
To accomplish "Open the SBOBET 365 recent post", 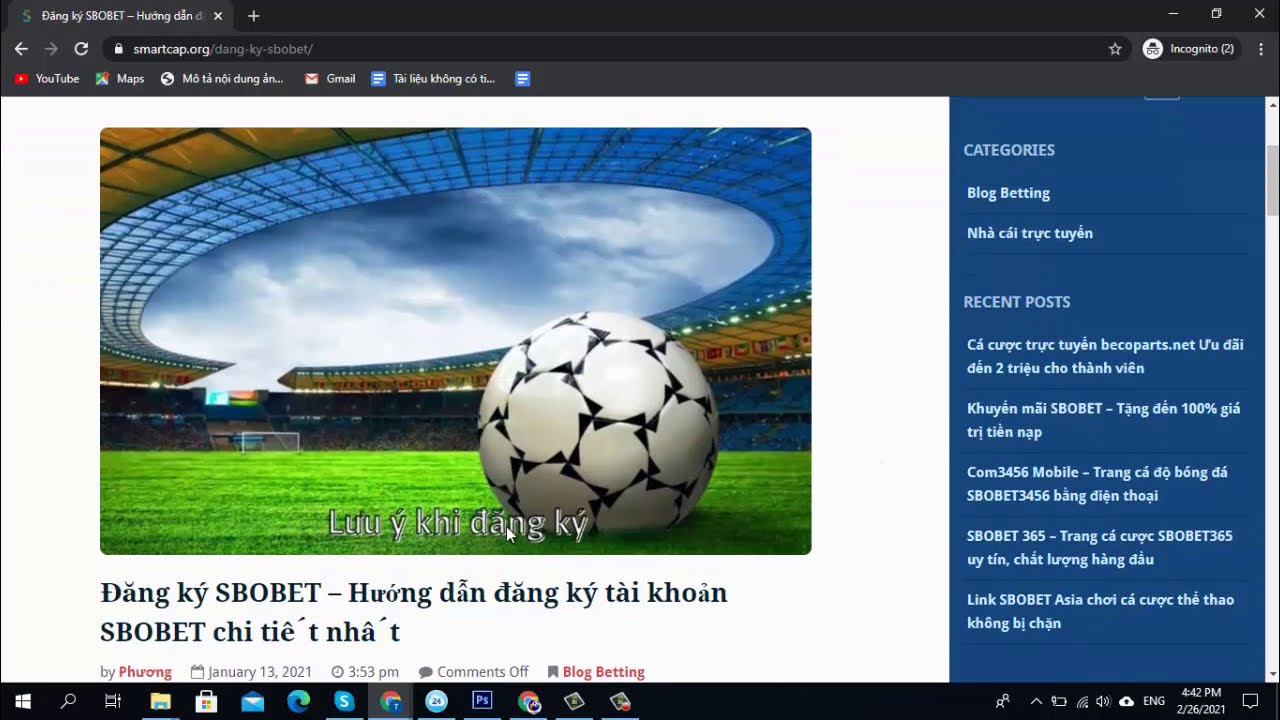I will pos(1100,548).
